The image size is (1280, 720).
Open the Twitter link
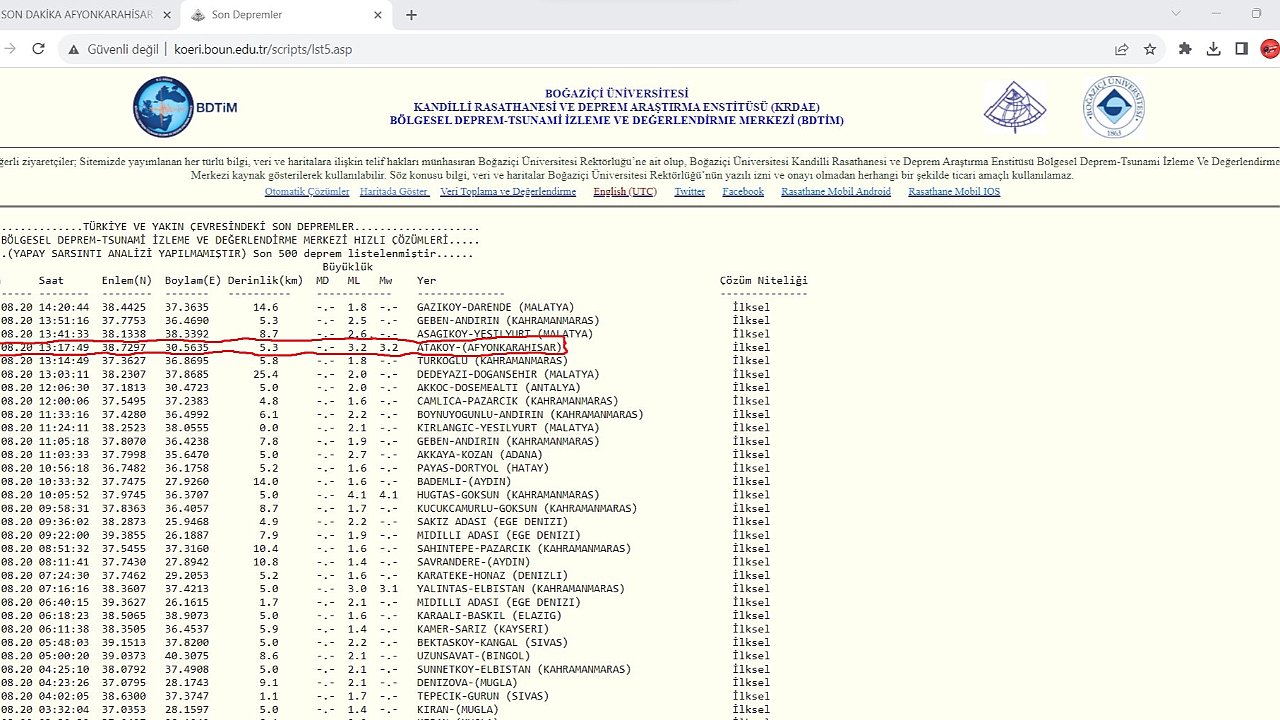(690, 192)
